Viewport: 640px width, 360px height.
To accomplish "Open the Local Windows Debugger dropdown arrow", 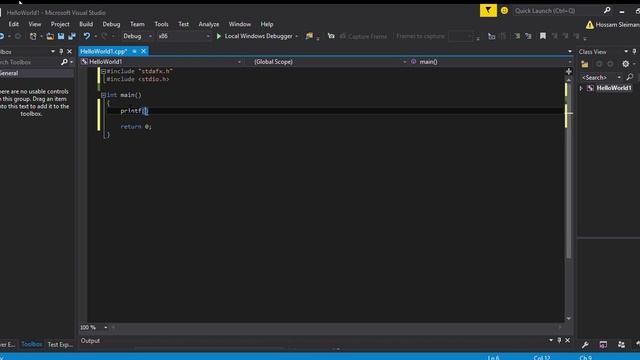I will tap(296, 36).
